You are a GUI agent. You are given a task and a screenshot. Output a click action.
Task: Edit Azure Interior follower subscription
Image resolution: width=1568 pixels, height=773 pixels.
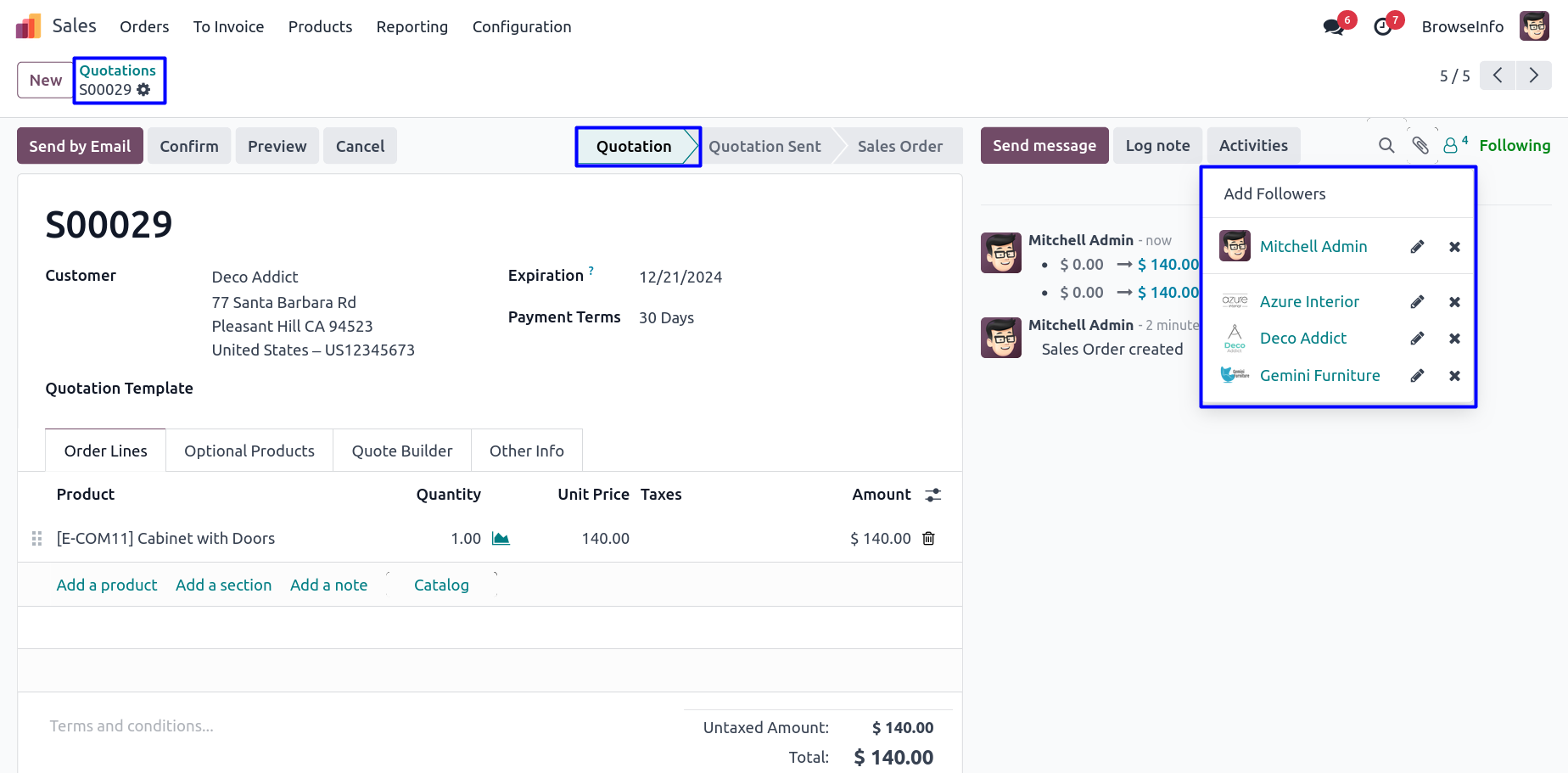coord(1417,302)
